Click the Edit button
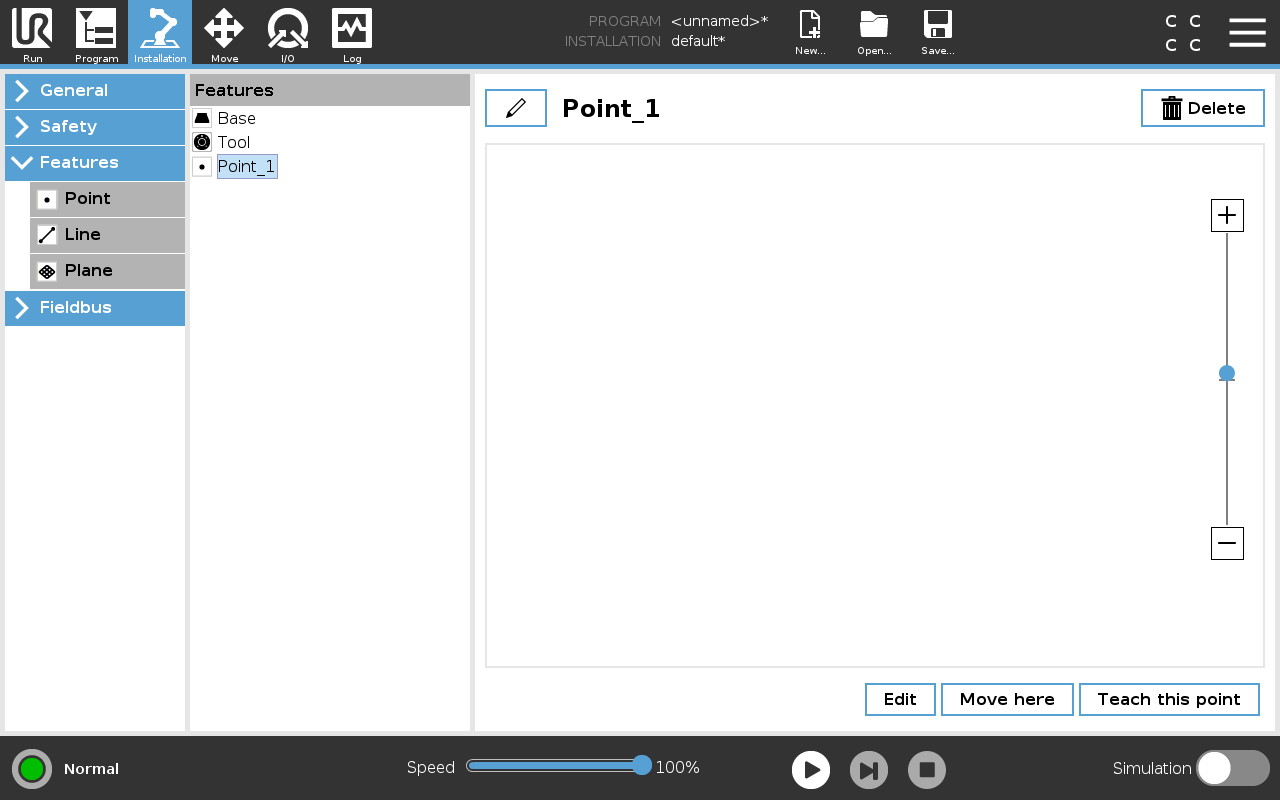The width and height of the screenshot is (1280, 800). (x=900, y=700)
